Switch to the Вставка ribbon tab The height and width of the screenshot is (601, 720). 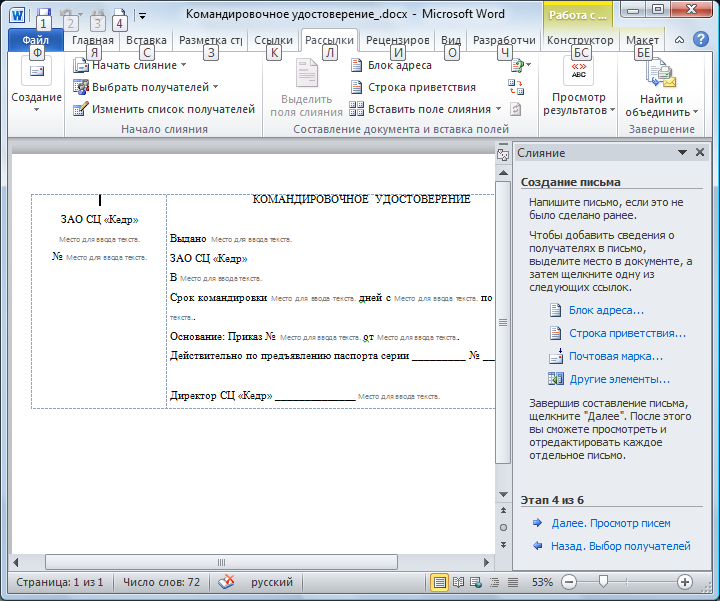pos(146,40)
